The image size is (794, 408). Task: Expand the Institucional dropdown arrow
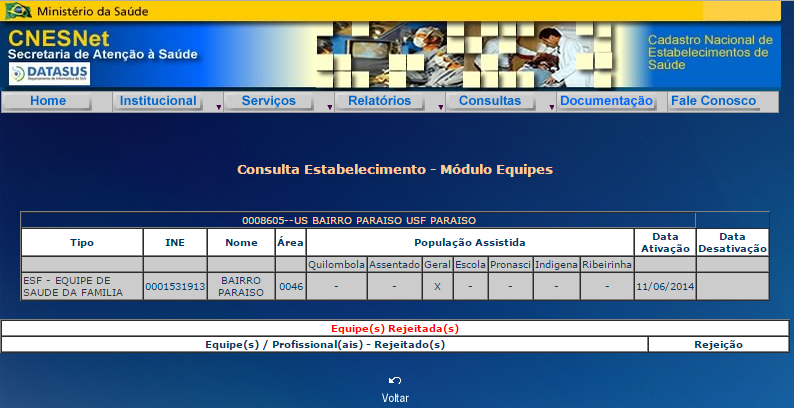[x=219, y=107]
